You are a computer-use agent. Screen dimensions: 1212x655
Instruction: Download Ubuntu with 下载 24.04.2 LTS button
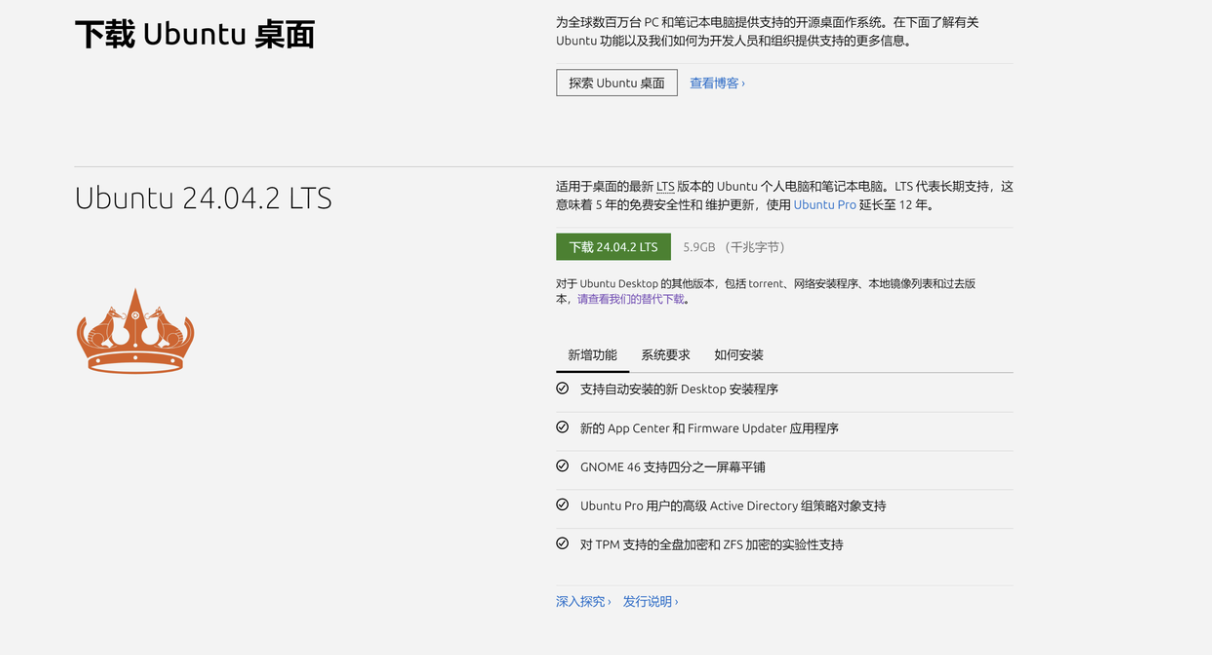coord(613,247)
